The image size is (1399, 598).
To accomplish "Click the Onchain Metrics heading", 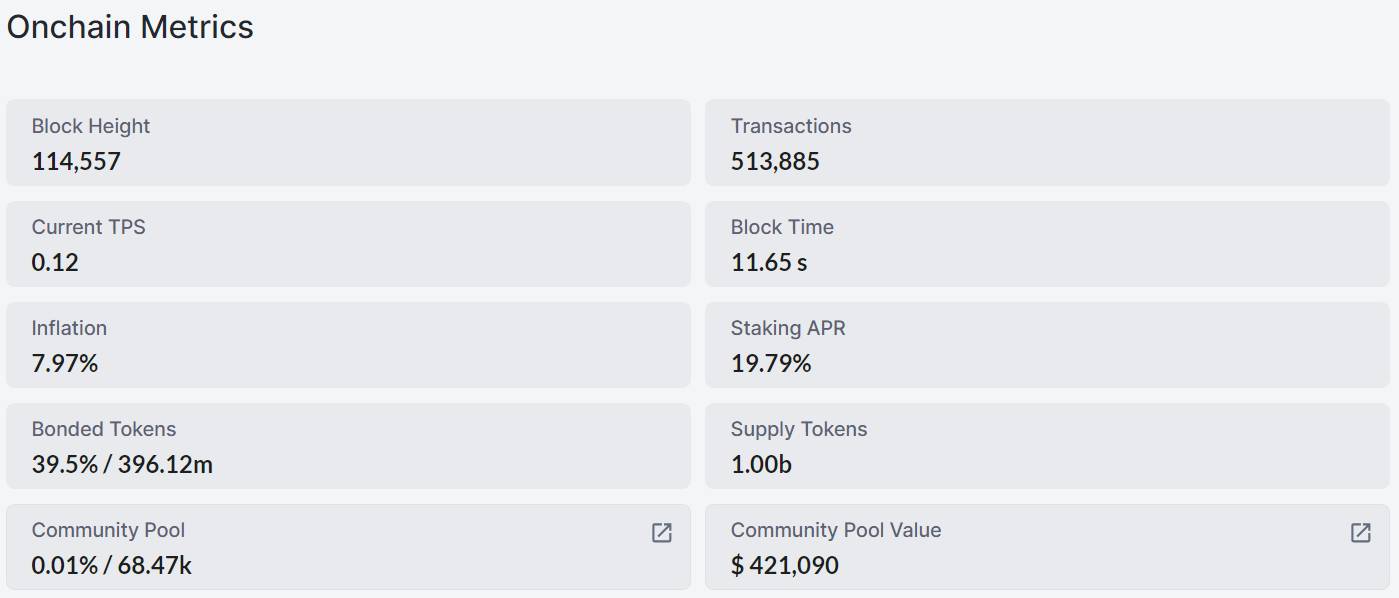I will (130, 27).
